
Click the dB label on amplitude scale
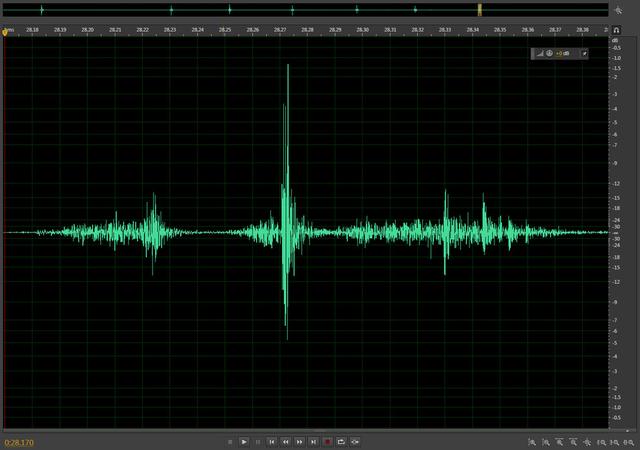coord(615,40)
